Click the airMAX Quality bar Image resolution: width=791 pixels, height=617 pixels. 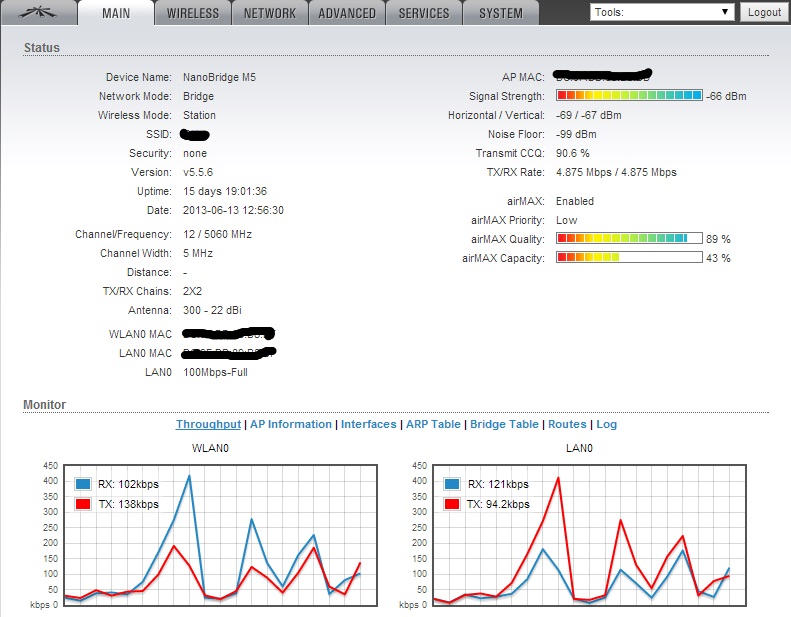click(629, 239)
